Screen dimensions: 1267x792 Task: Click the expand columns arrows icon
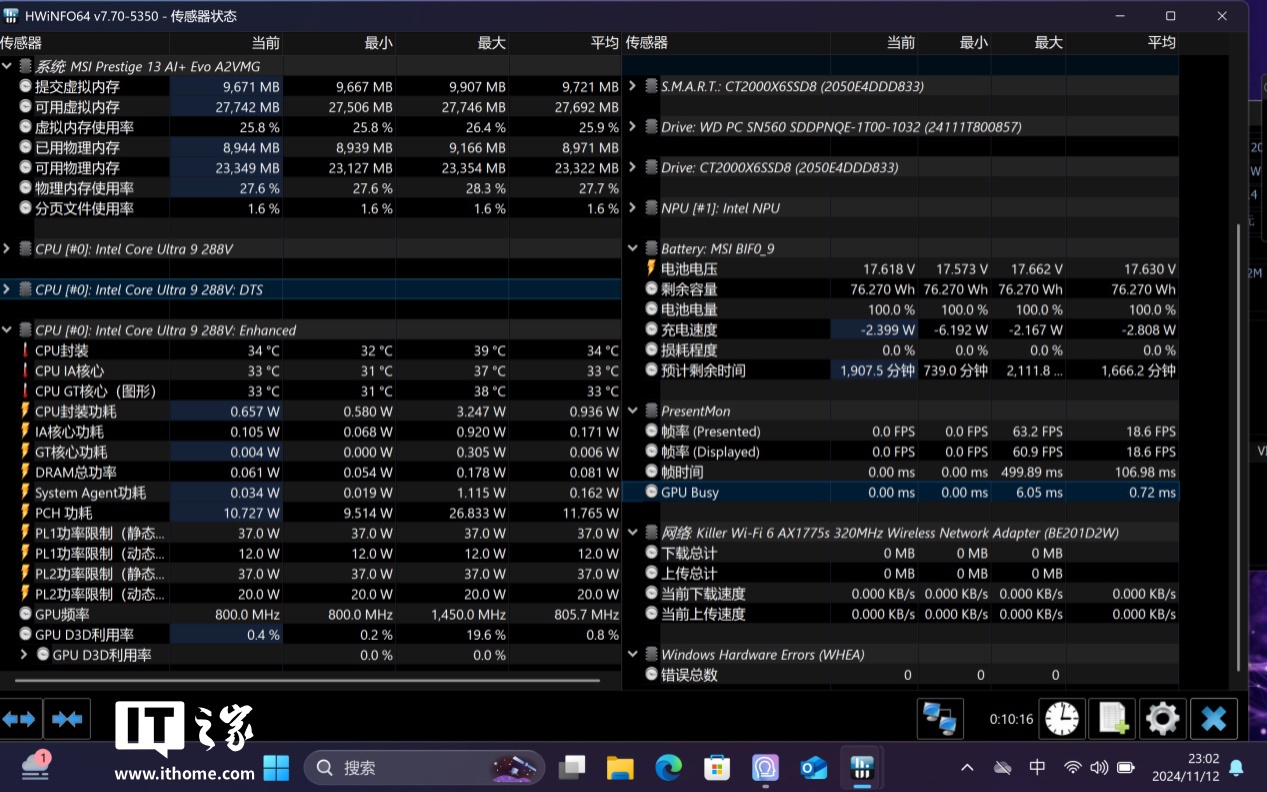click(20, 719)
